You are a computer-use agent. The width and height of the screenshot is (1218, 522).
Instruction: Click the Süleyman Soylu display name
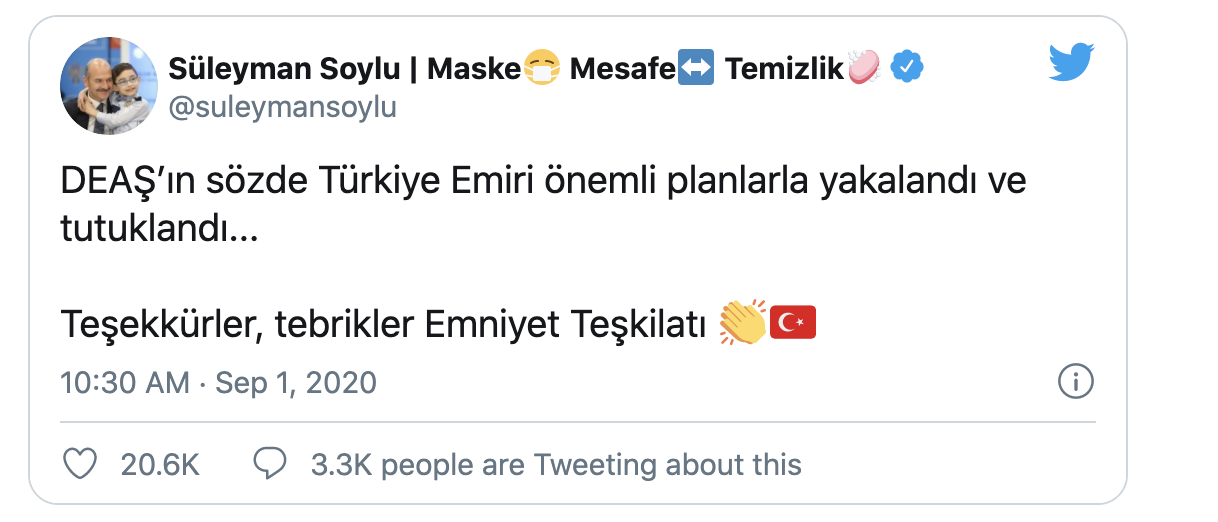[x=290, y=69]
